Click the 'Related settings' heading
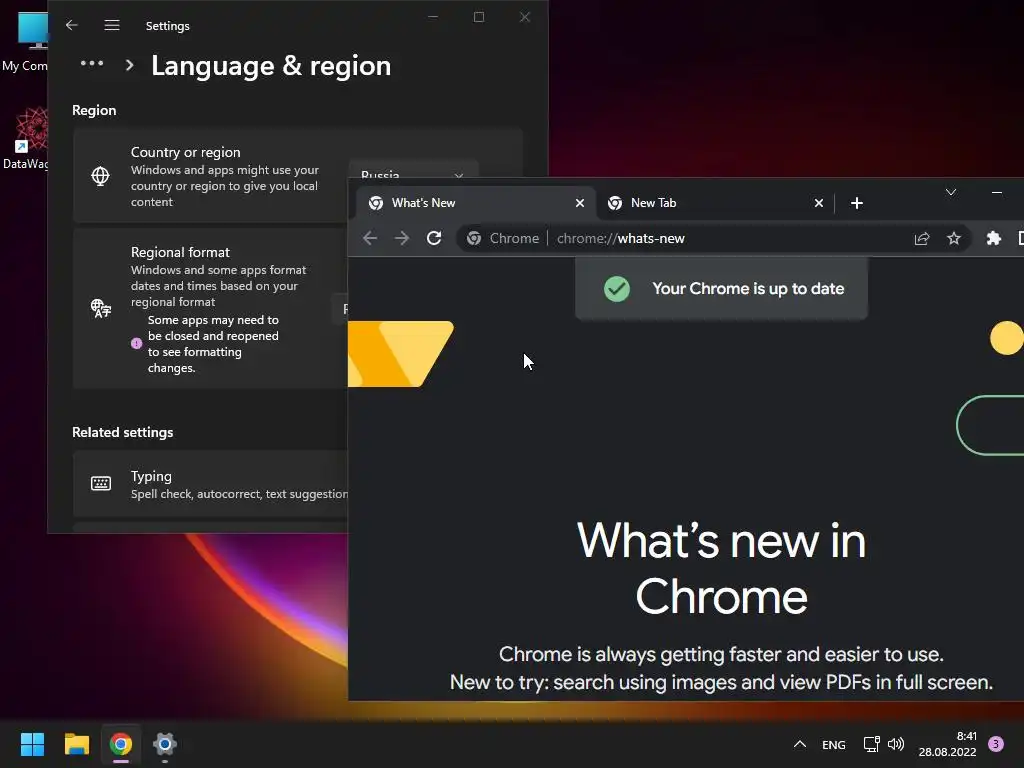This screenshot has width=1024, height=768. click(123, 432)
